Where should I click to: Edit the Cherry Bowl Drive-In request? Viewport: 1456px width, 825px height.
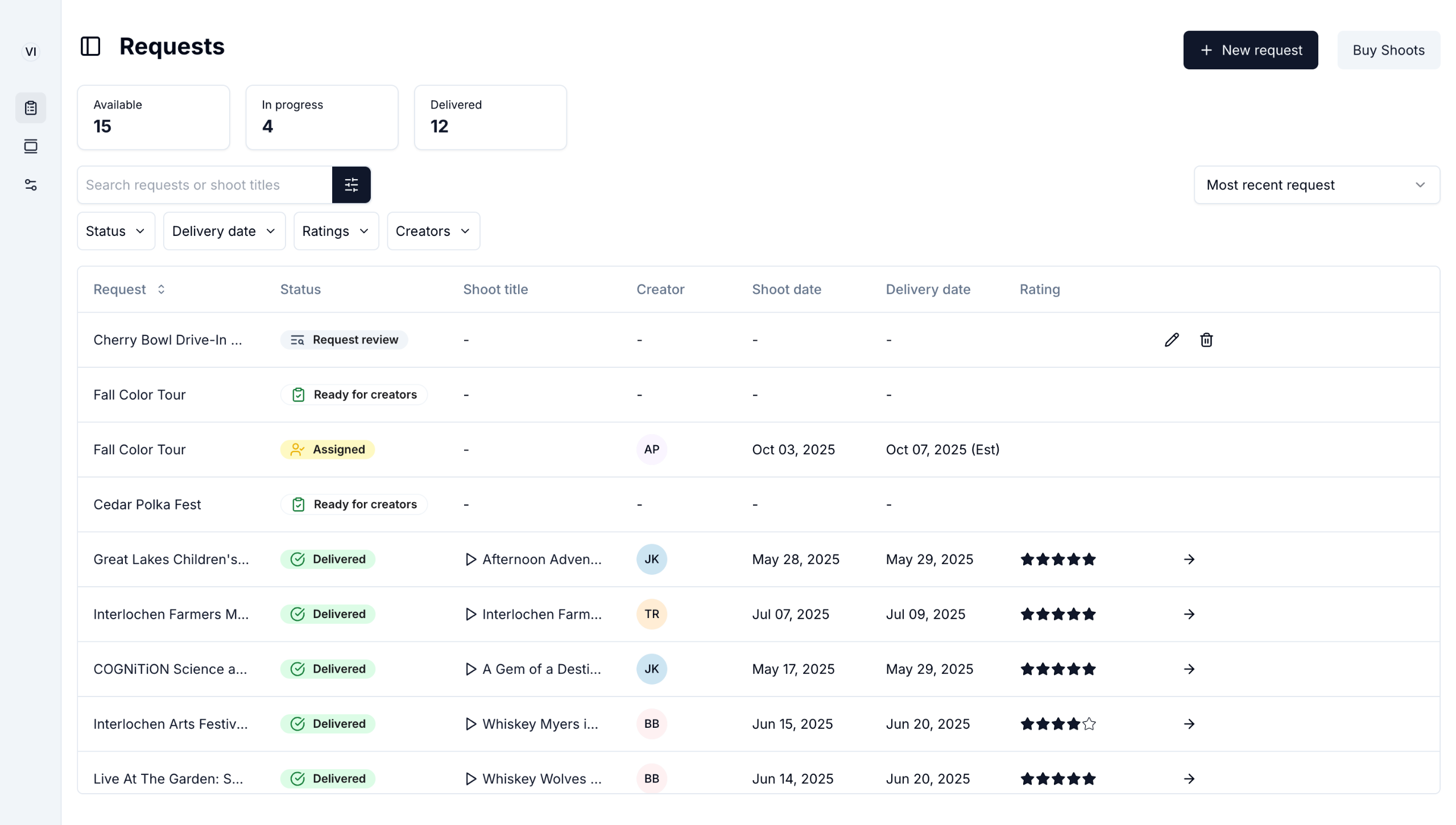click(x=1171, y=340)
